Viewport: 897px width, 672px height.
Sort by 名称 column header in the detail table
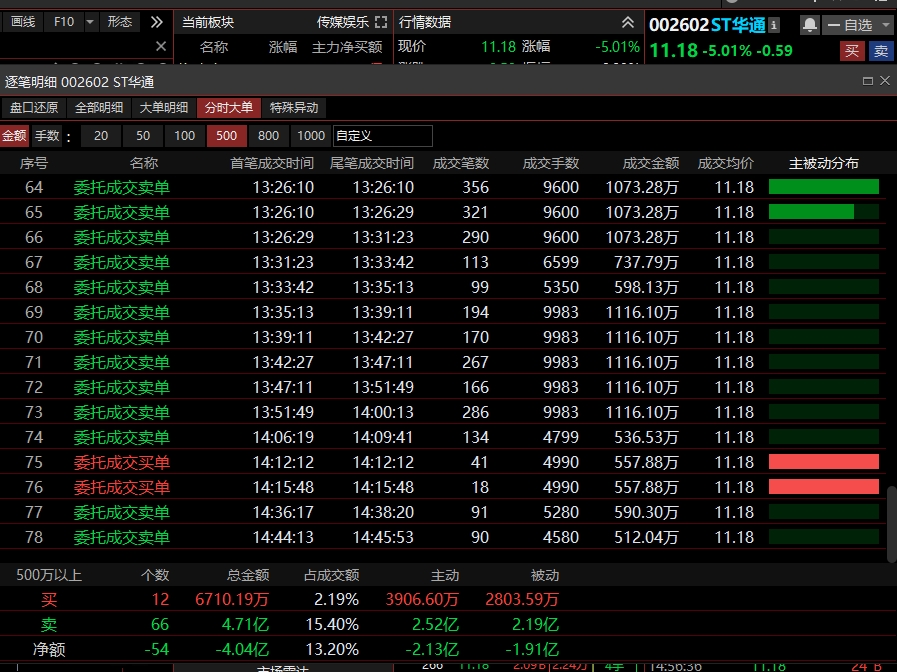tap(144, 164)
